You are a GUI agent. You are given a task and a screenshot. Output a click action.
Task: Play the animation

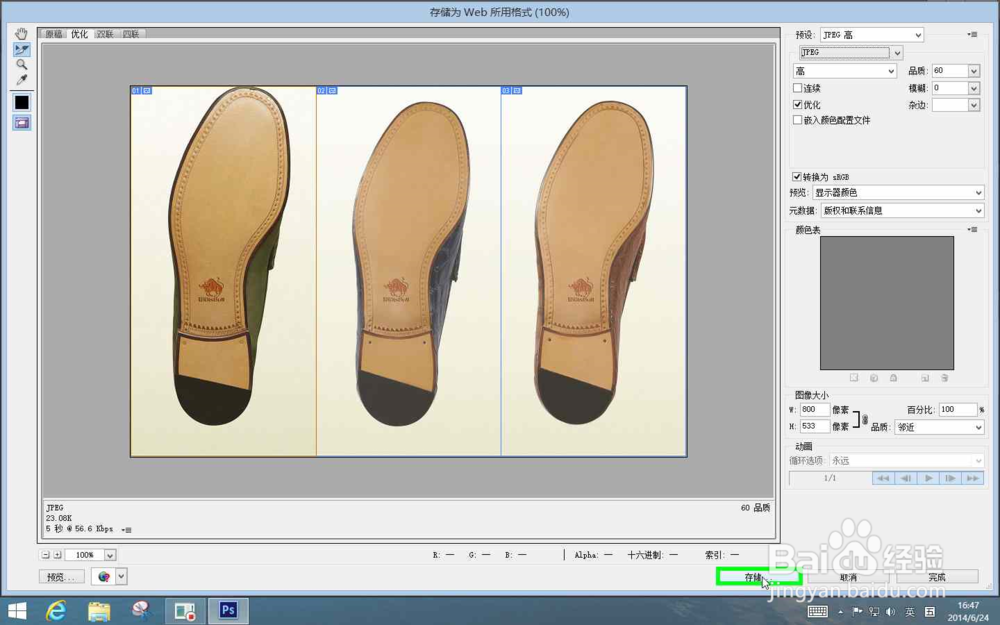click(x=928, y=478)
